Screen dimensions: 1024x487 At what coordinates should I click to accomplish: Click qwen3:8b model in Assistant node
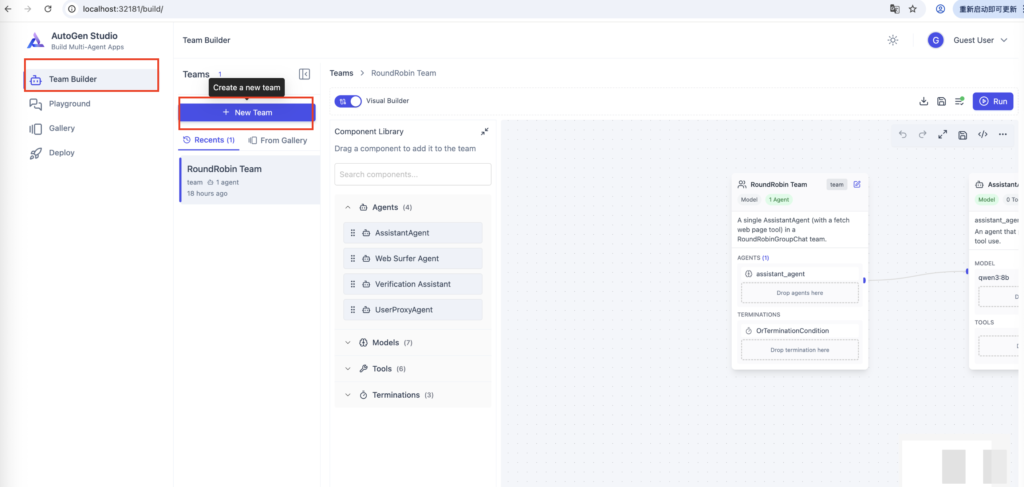click(x=993, y=277)
